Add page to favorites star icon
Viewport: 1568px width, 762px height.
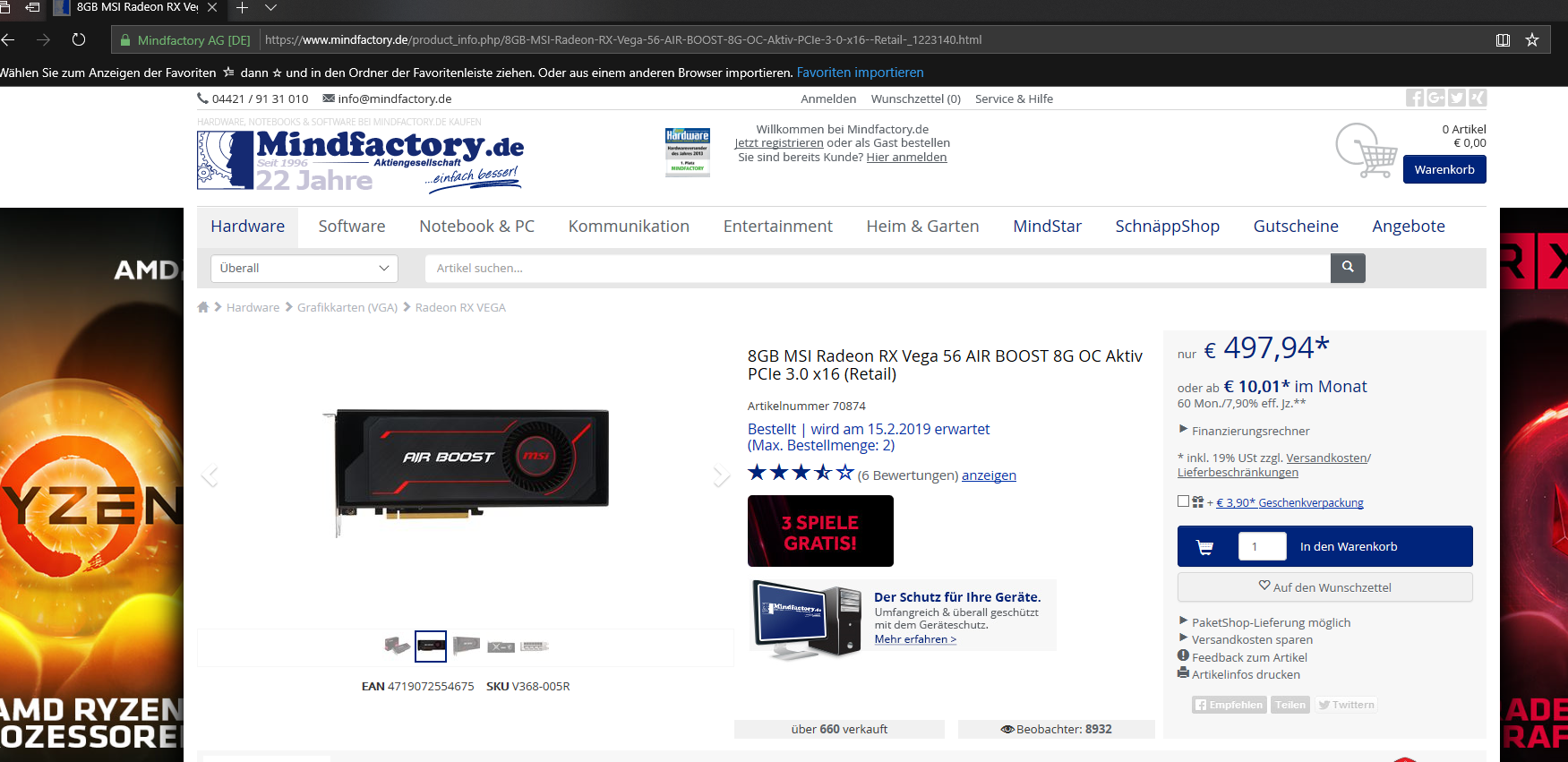tap(1532, 39)
